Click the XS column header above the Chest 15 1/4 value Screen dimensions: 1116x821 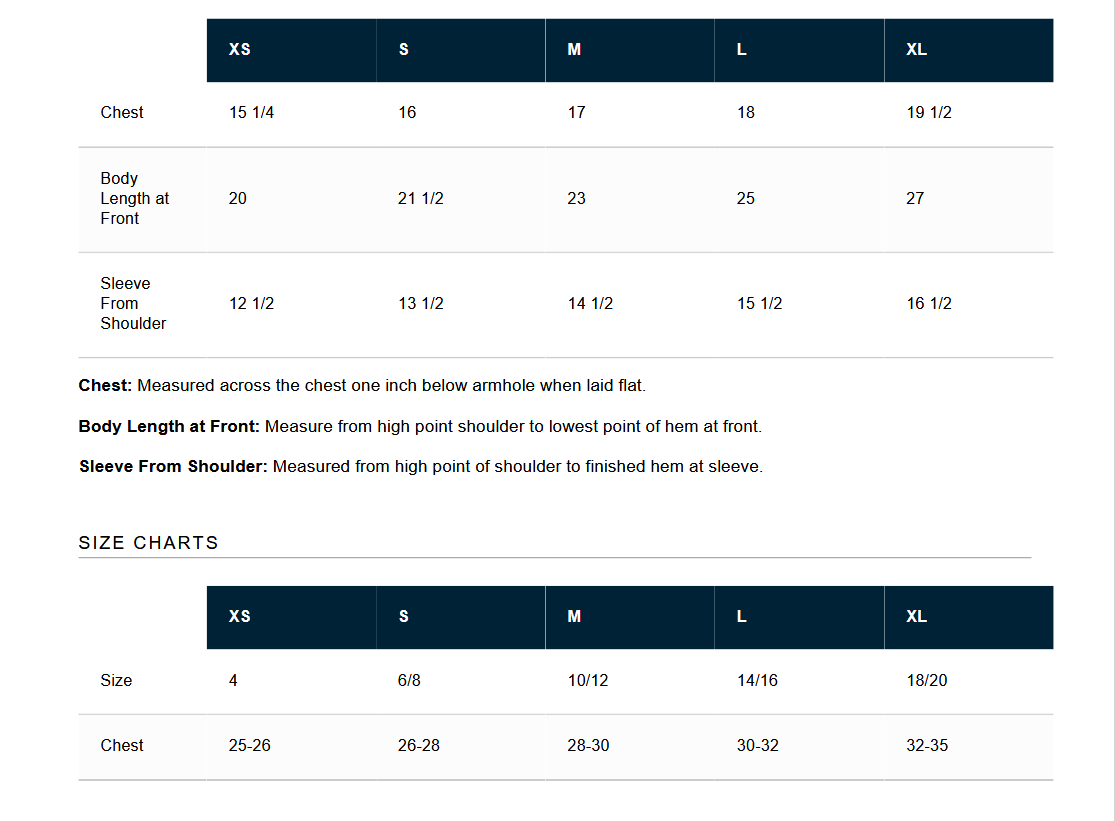tap(240, 49)
